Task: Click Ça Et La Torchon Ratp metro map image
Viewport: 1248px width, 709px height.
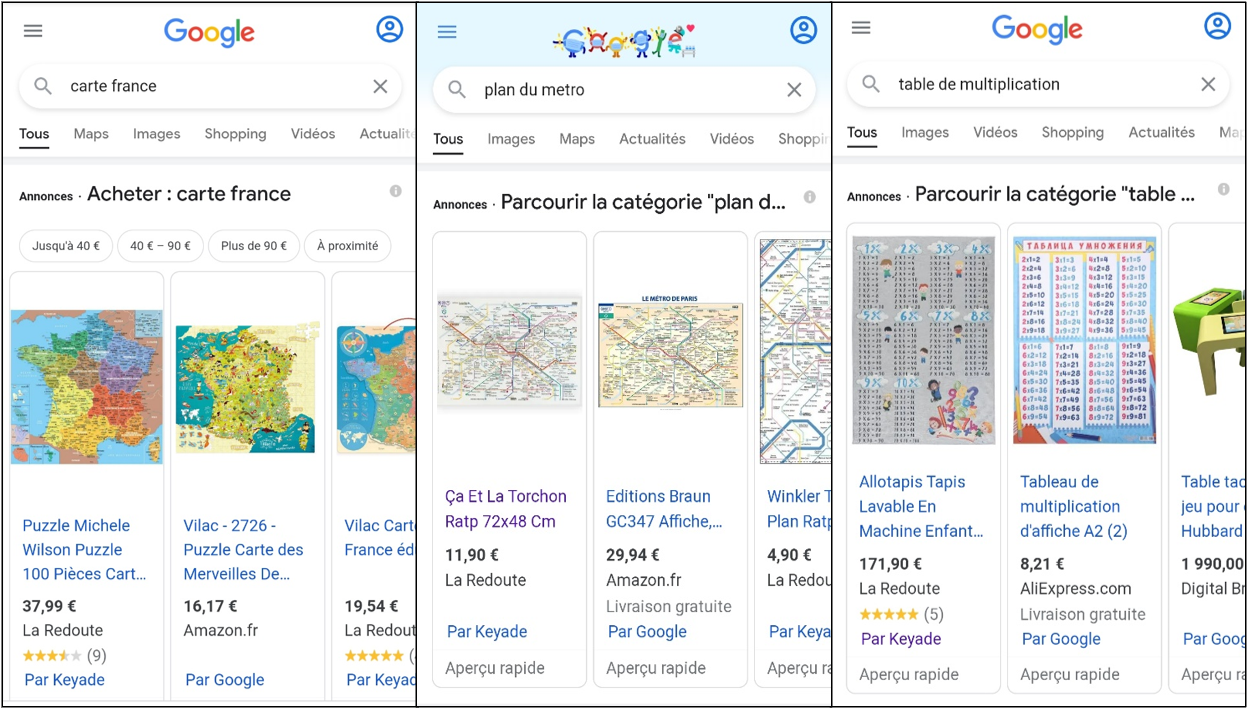Action: 510,351
